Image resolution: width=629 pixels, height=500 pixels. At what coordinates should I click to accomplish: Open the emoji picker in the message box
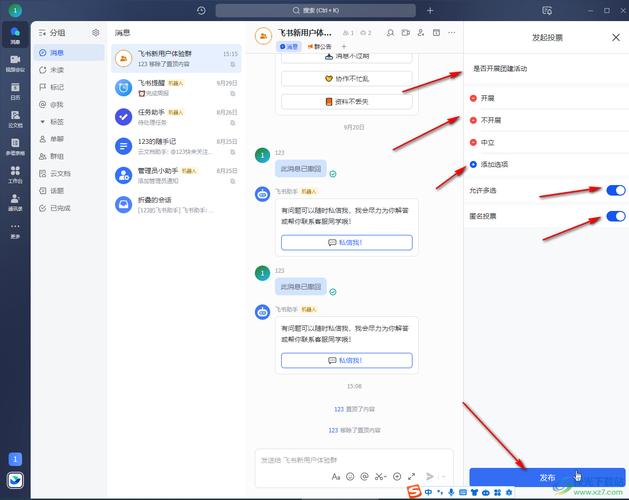pos(350,476)
